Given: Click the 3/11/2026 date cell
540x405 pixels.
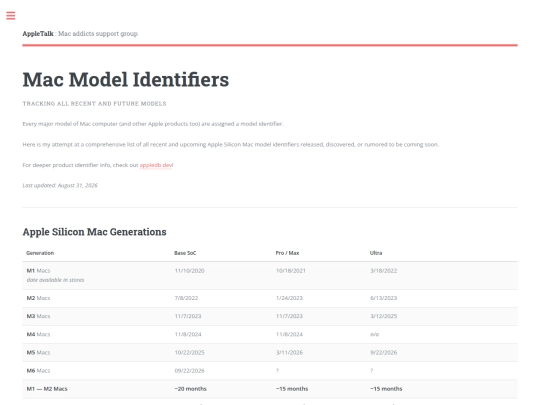Looking at the screenshot, I should pyautogui.click(x=289, y=353).
